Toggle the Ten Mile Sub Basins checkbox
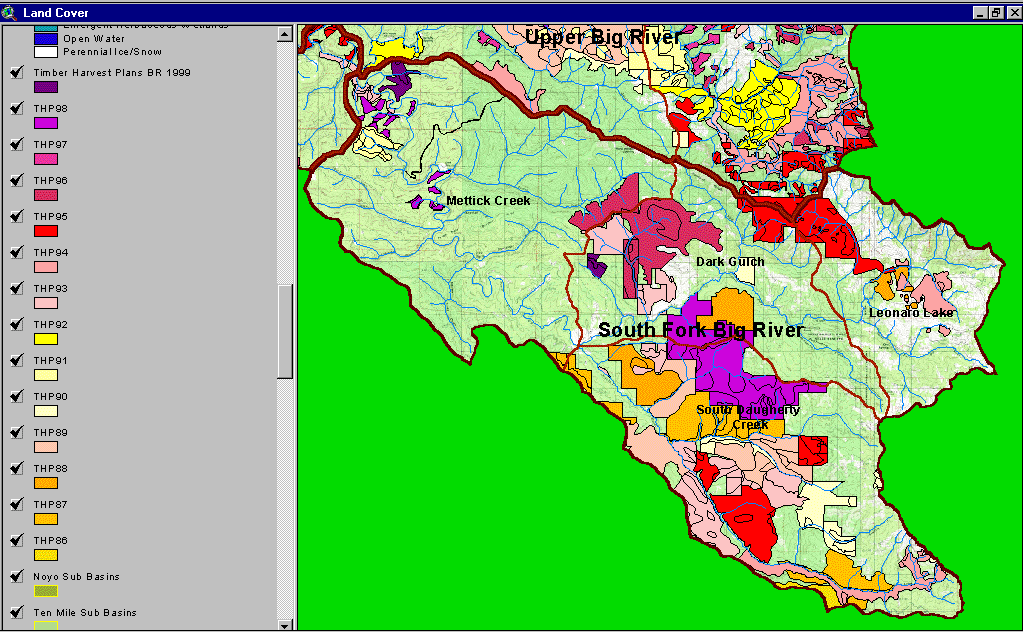1023x632 pixels. (x=17, y=612)
